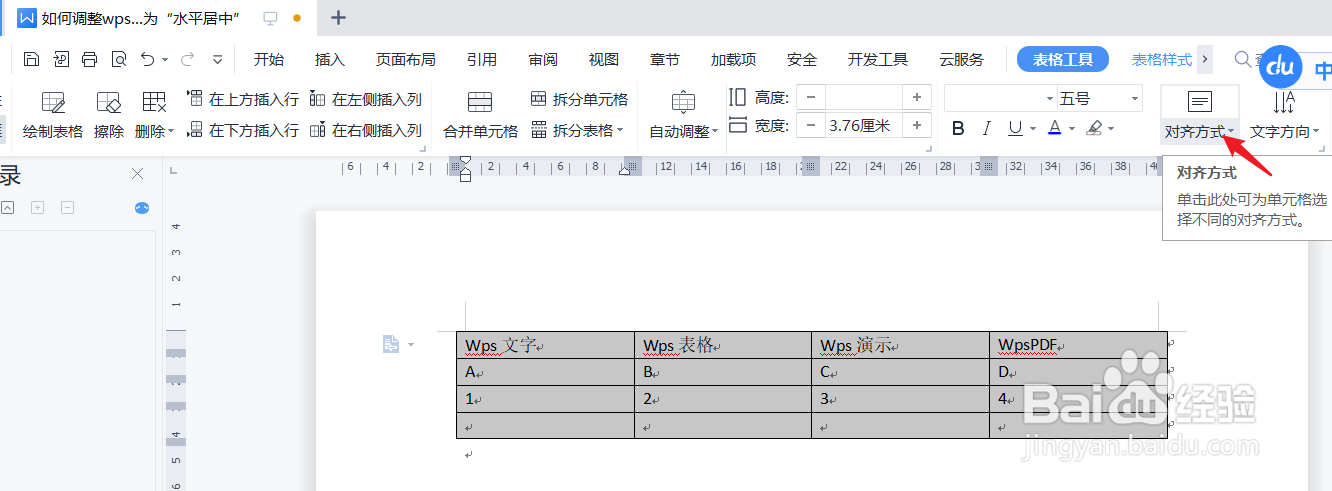
Task: Click the 宽度 width field showing 3.76厘米
Action: tap(862, 125)
